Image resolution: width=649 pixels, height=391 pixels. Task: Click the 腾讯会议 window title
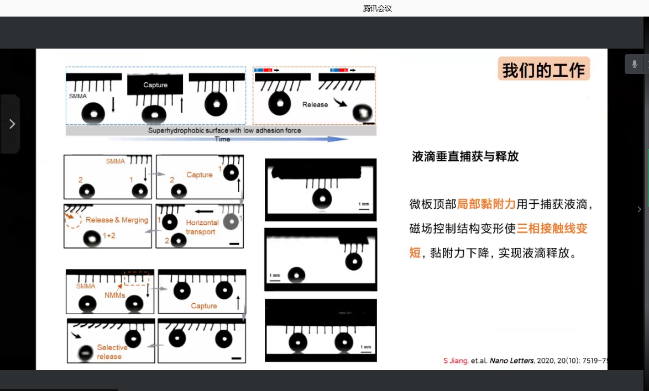[377, 8]
